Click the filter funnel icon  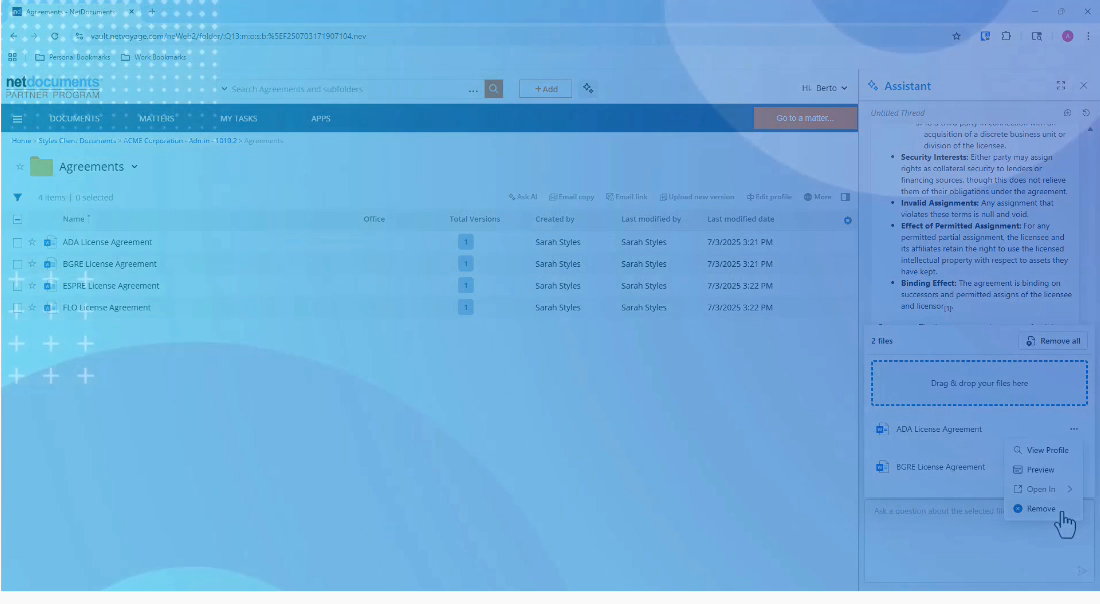pyautogui.click(x=18, y=197)
